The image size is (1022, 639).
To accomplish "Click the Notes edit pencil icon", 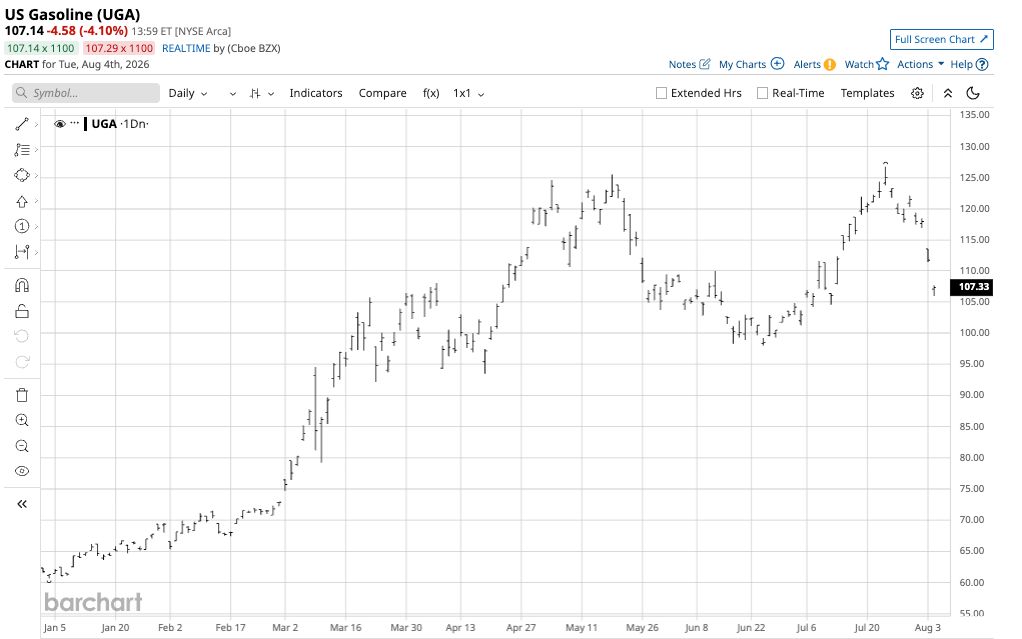I will pyautogui.click(x=705, y=64).
